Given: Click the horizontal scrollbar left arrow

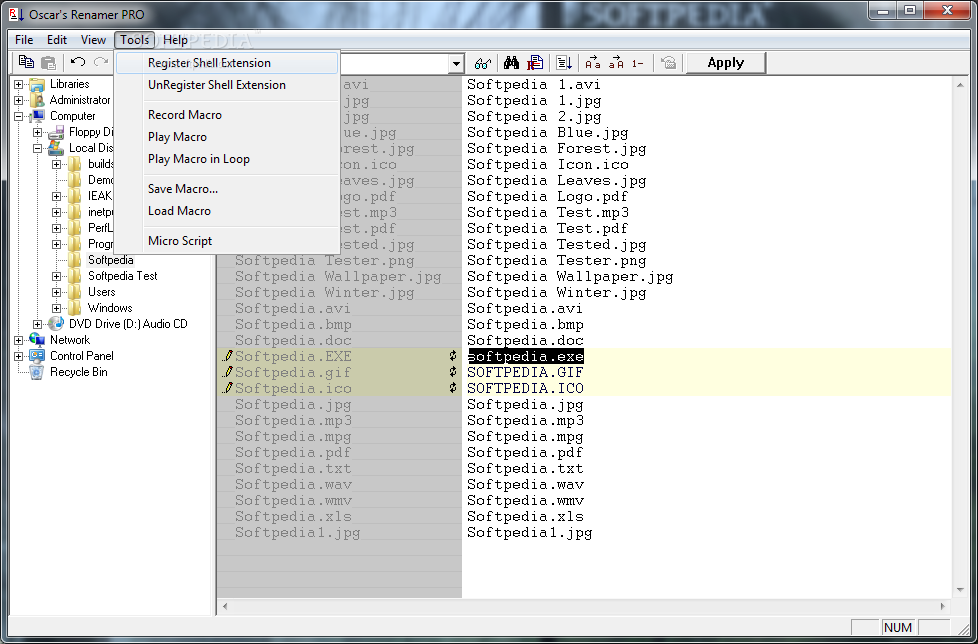Looking at the screenshot, I should point(225,606).
